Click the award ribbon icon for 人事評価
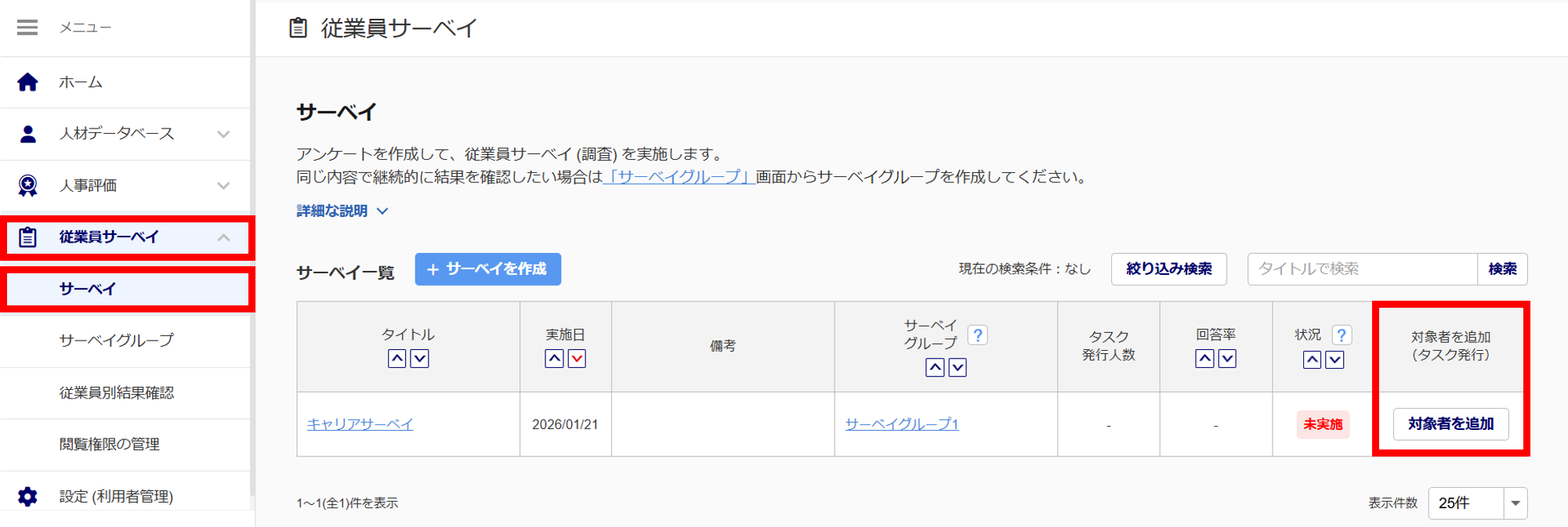The height and width of the screenshot is (527, 1568). click(x=27, y=186)
